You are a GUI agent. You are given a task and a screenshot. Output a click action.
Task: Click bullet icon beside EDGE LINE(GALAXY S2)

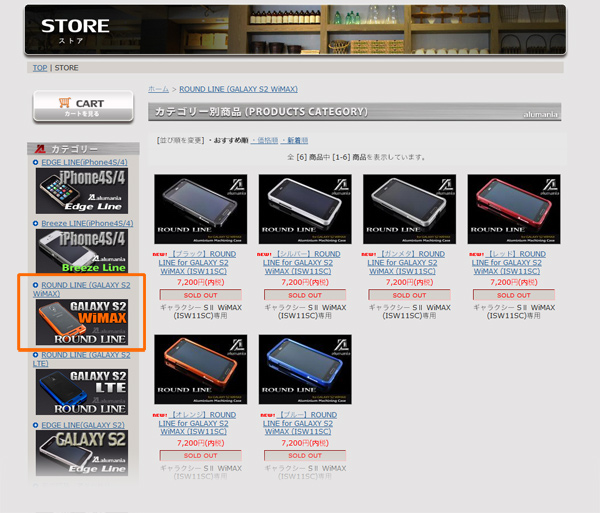click(x=36, y=425)
